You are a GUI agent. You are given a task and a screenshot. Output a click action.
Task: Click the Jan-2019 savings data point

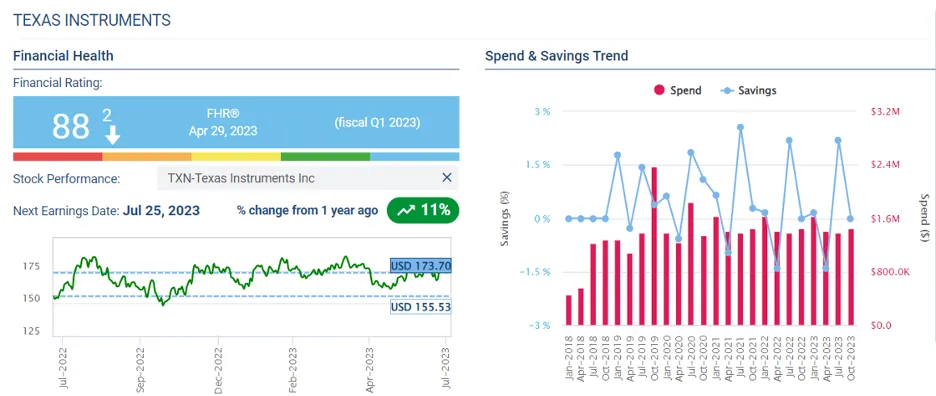(x=617, y=155)
